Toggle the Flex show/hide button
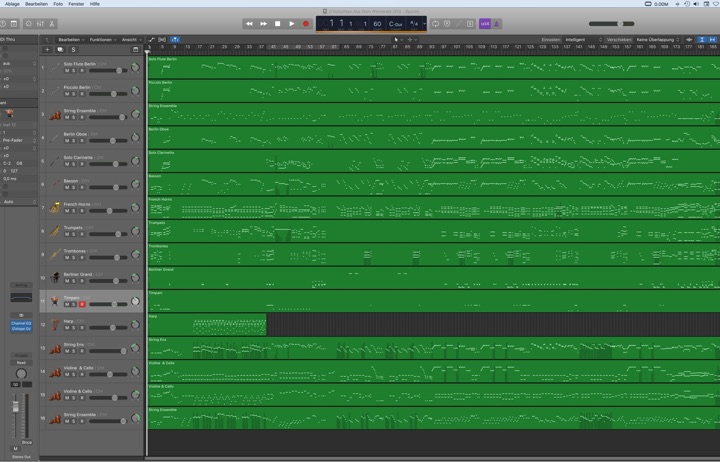Screen dimensions: 720x462 tap(162, 39)
